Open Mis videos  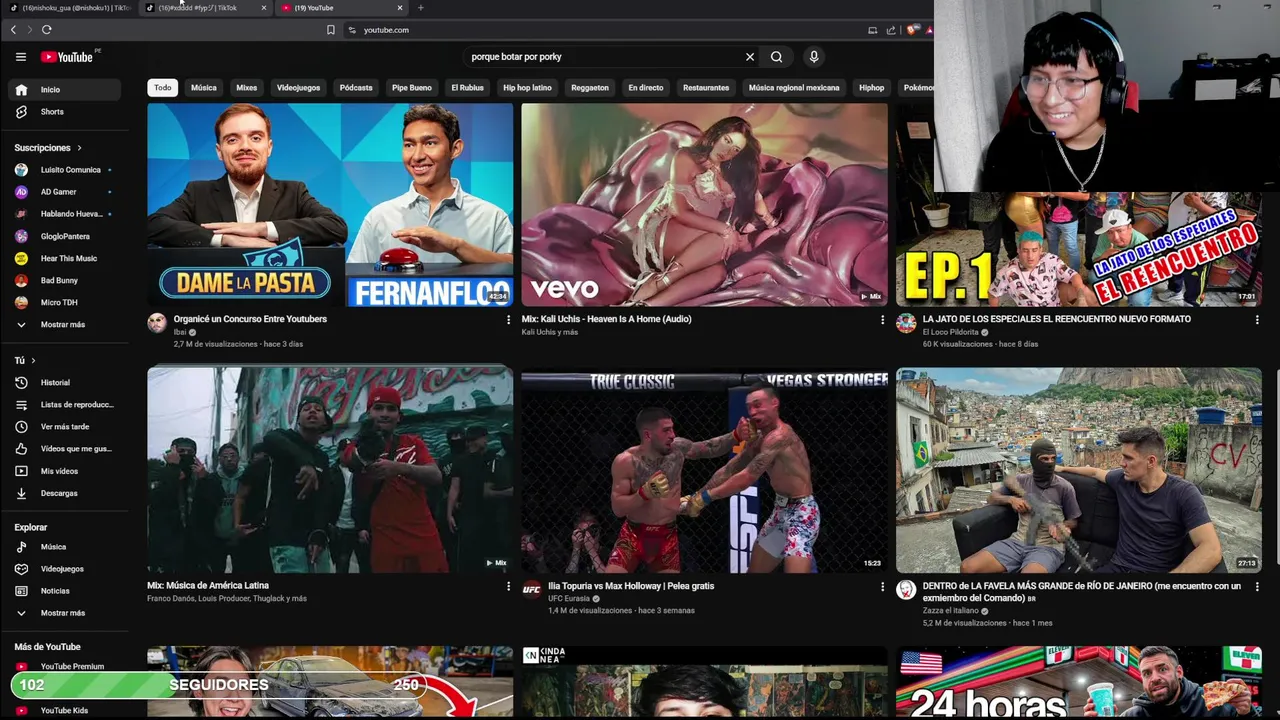(x=64, y=471)
